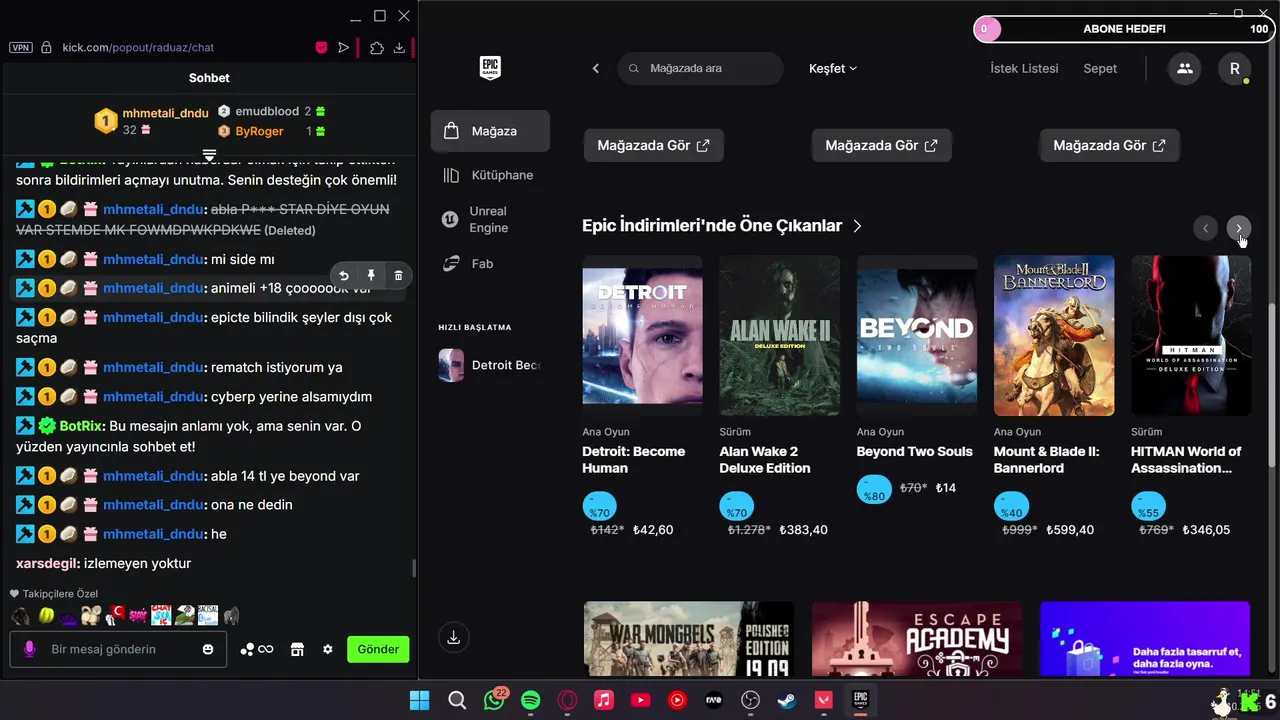Open the Alan Wake 2 Deluxe Edition cover

tap(779, 335)
